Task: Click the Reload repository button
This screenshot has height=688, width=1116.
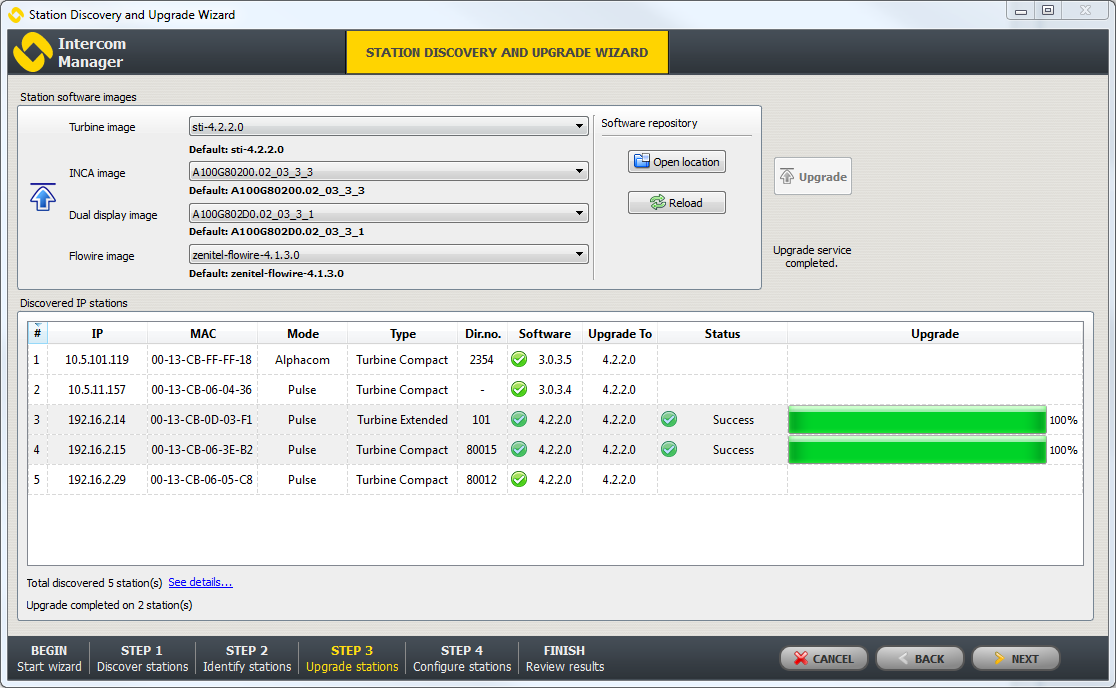Action: pyautogui.click(x=676, y=203)
